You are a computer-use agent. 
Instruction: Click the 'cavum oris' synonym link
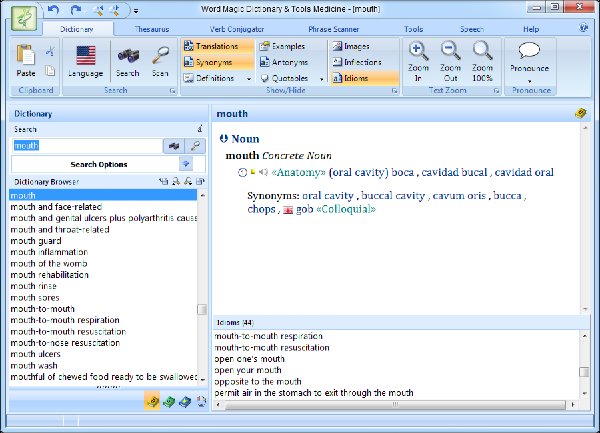pos(459,196)
